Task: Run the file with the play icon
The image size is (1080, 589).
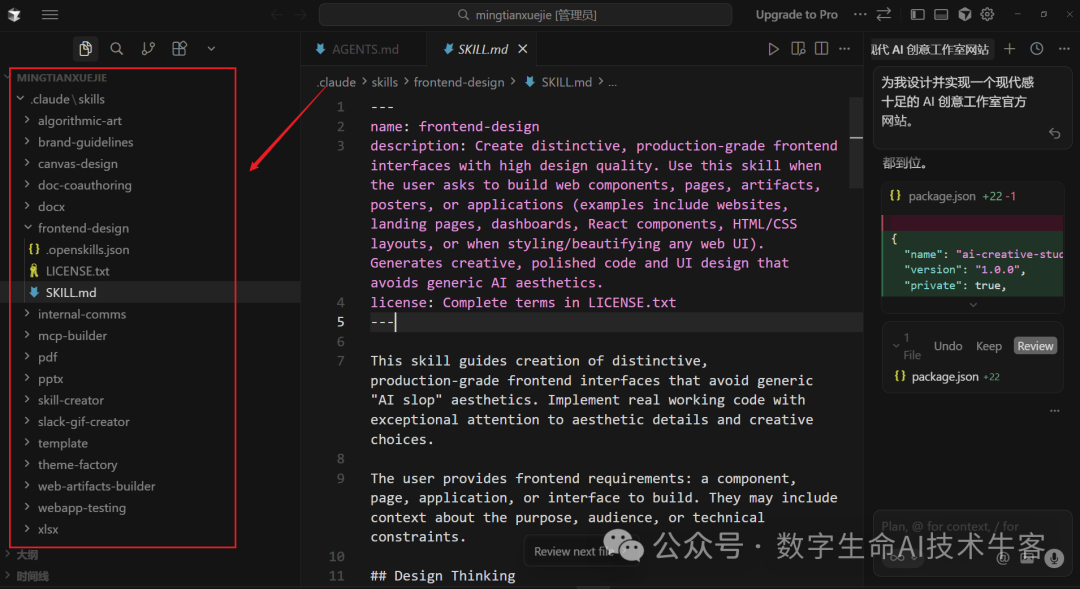Action: (x=773, y=49)
